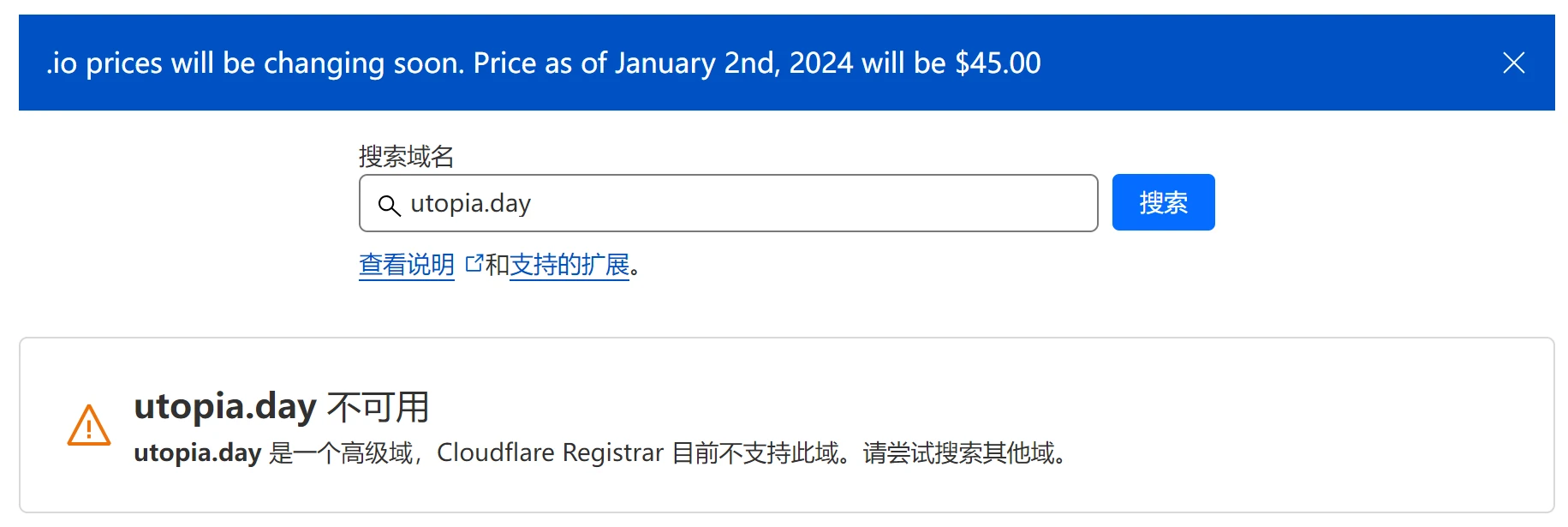Click the 请尝试搜索其他域 sentence
Screen dimensions: 1568x527
(958, 452)
